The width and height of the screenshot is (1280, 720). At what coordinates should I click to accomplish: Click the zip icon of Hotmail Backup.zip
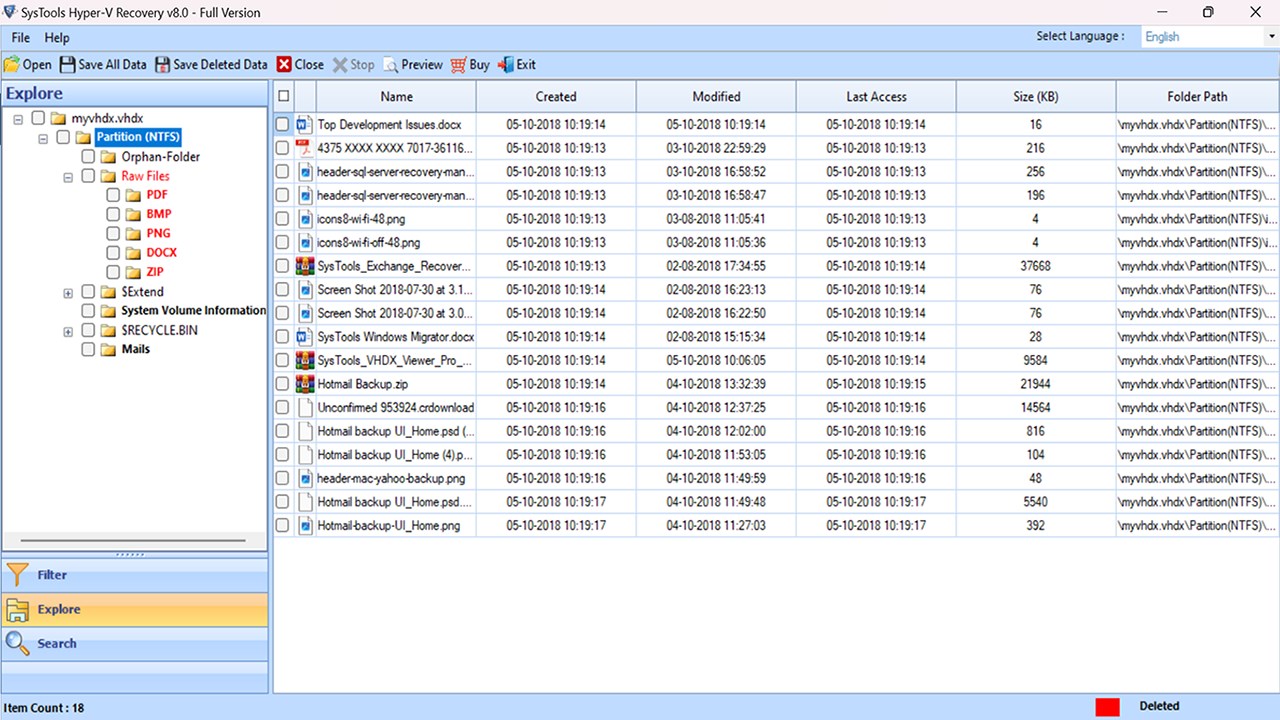[306, 384]
